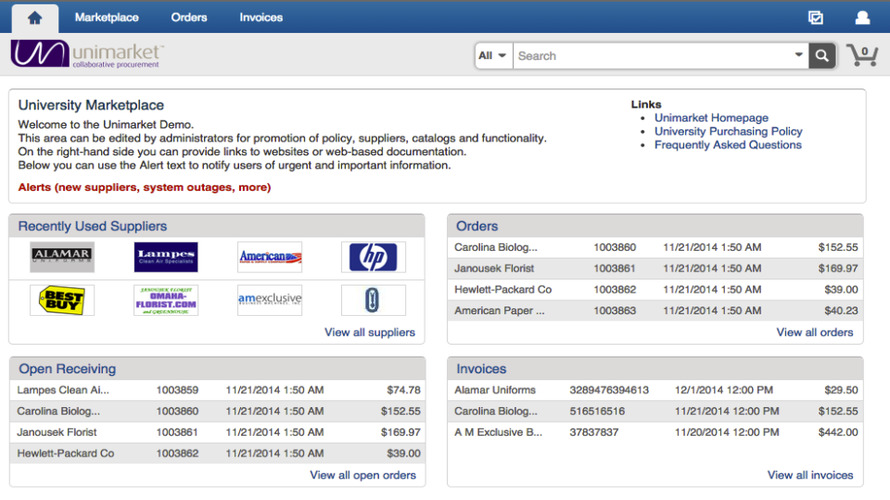Viewport: 890px width, 500px height.
Task: Click the Invoices panel heading
Action: coord(481,369)
